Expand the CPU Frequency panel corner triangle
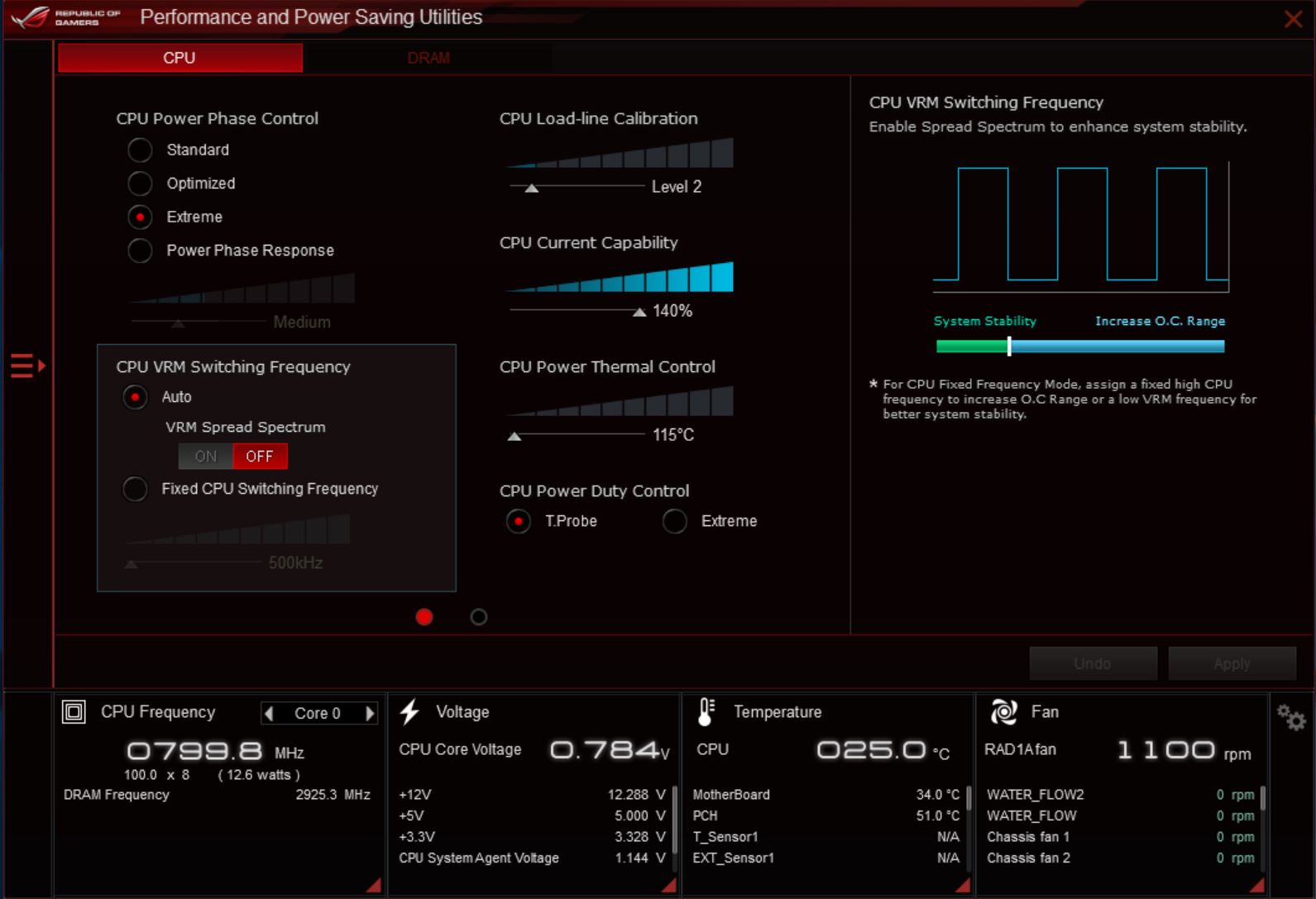Viewport: 1316px width, 899px height. (x=374, y=885)
